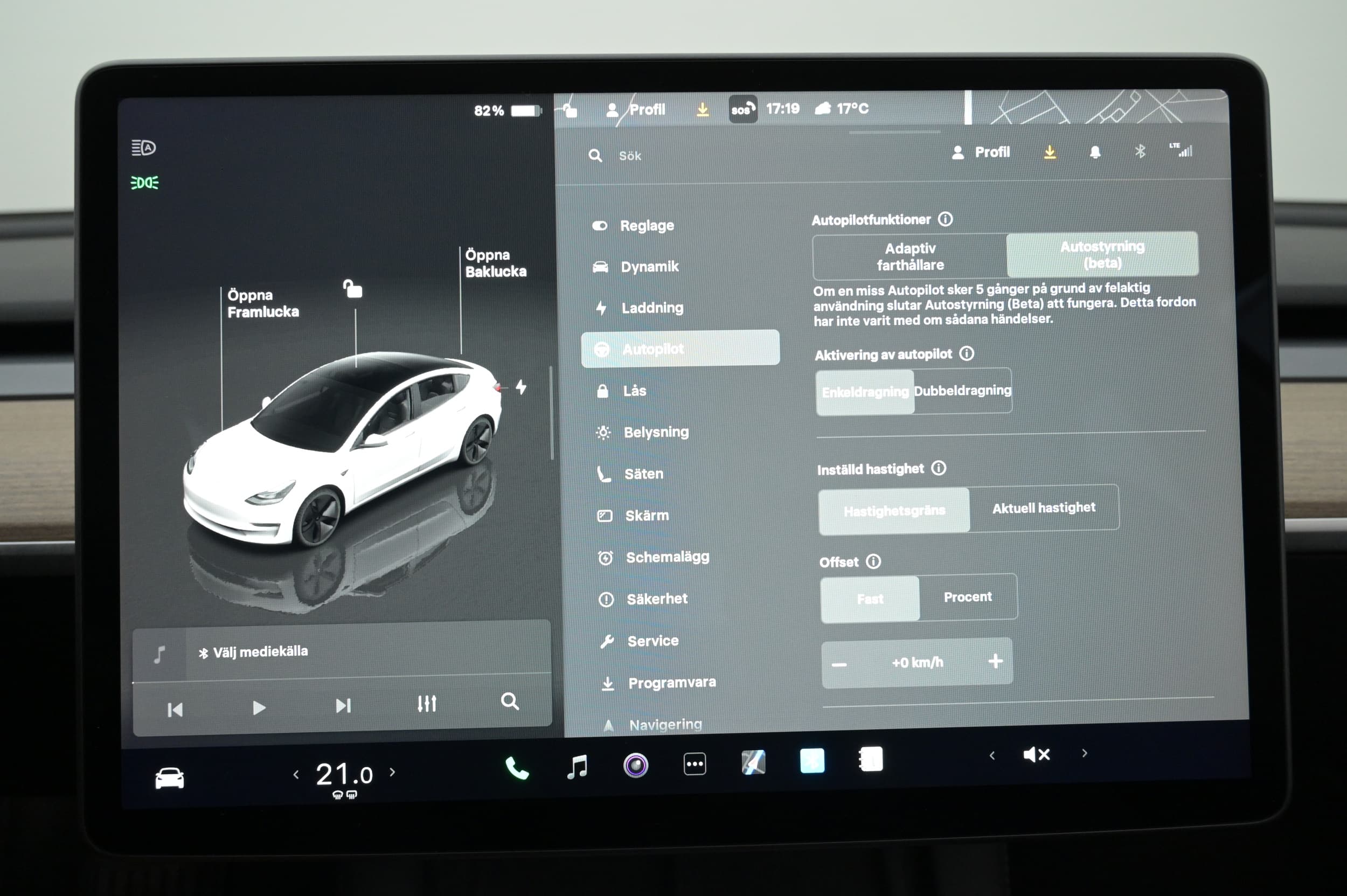Screen dimensions: 1347x896
Task: Open the camera app in bottom dock
Action: [635, 765]
